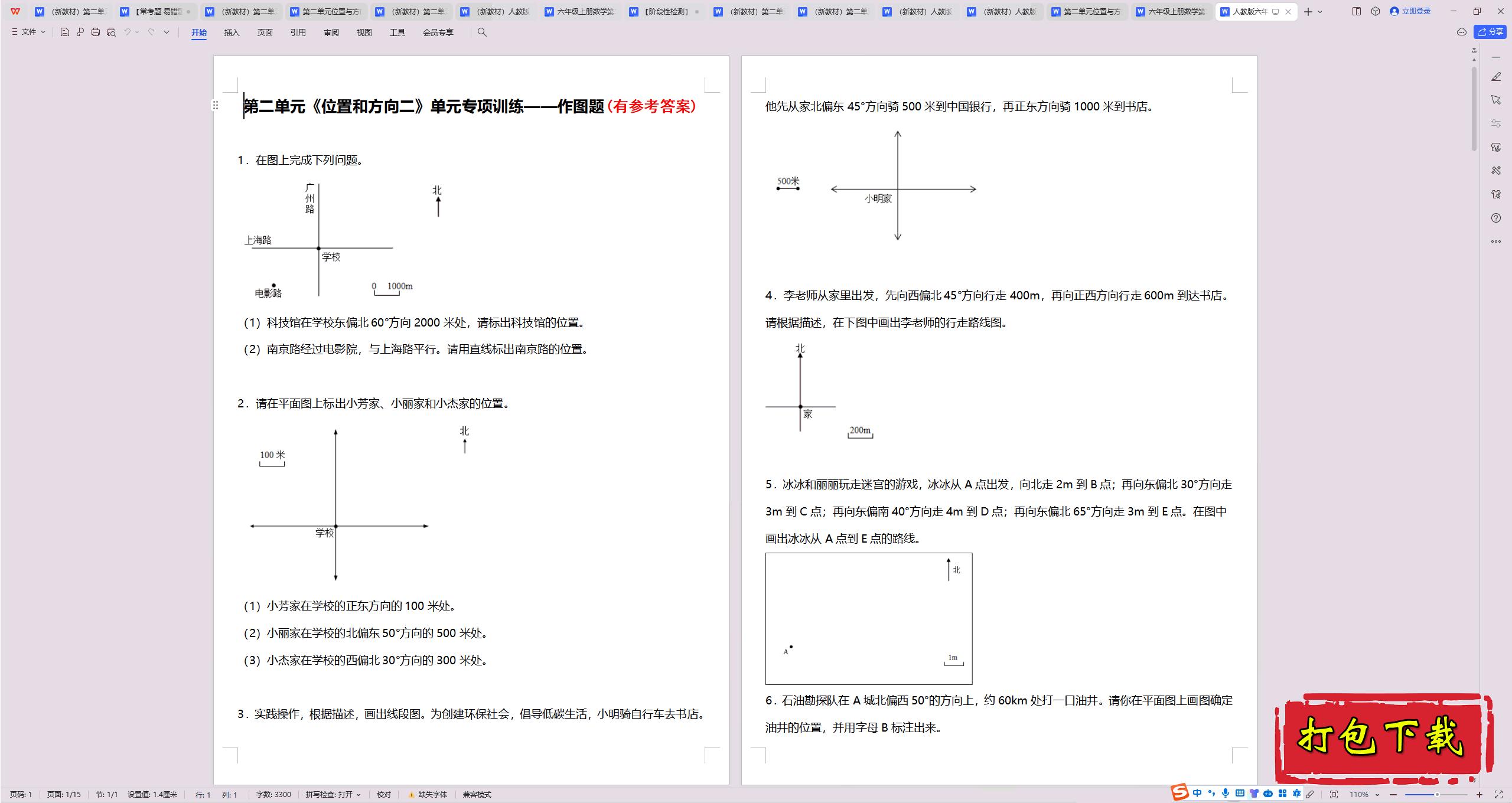Click the Sogou voice input microphone
The width and height of the screenshot is (1512, 803).
[x=1226, y=794]
